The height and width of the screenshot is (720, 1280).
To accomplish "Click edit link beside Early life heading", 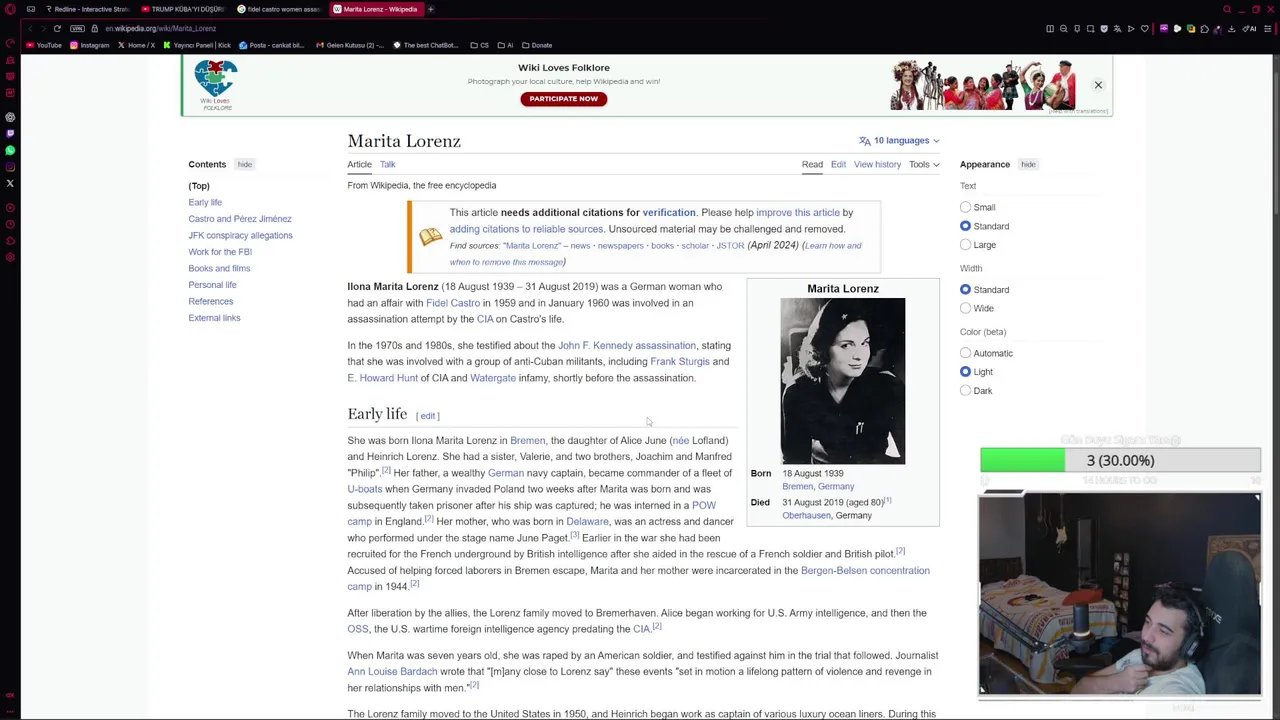I will point(428,416).
